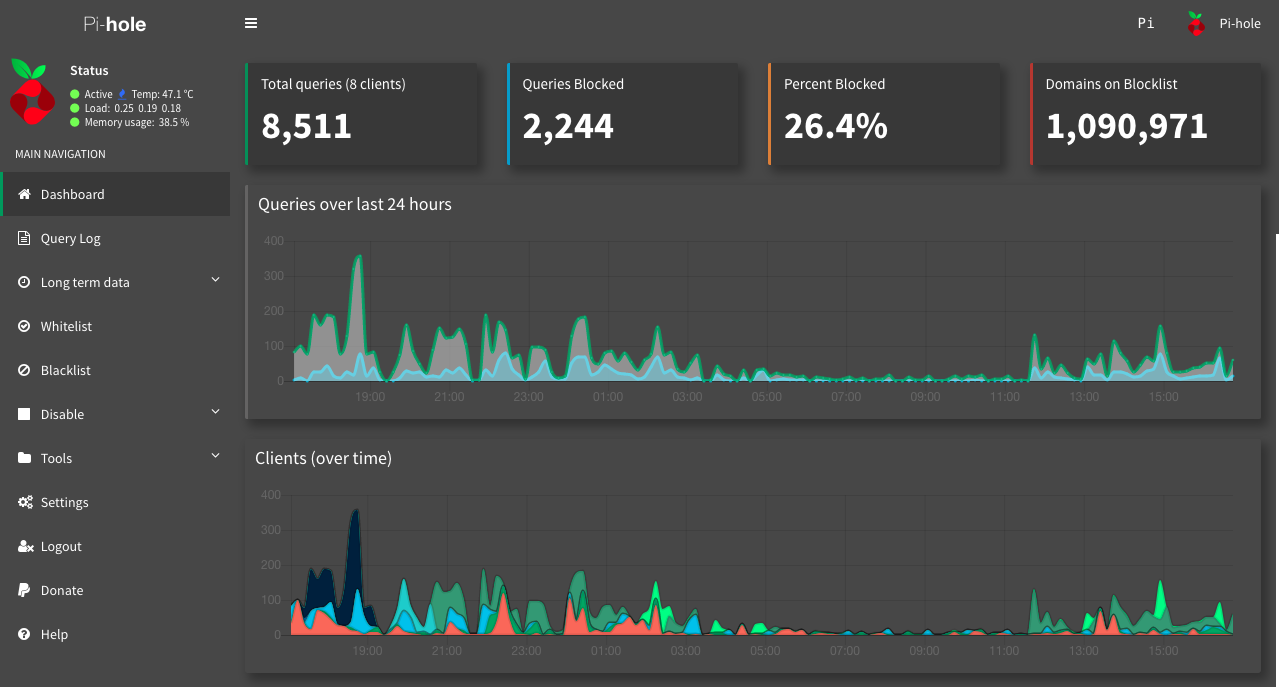Viewport: 1279px width, 687px height.
Task: Click the Domains on Blocklist stat box
Action: [x=1145, y=114]
